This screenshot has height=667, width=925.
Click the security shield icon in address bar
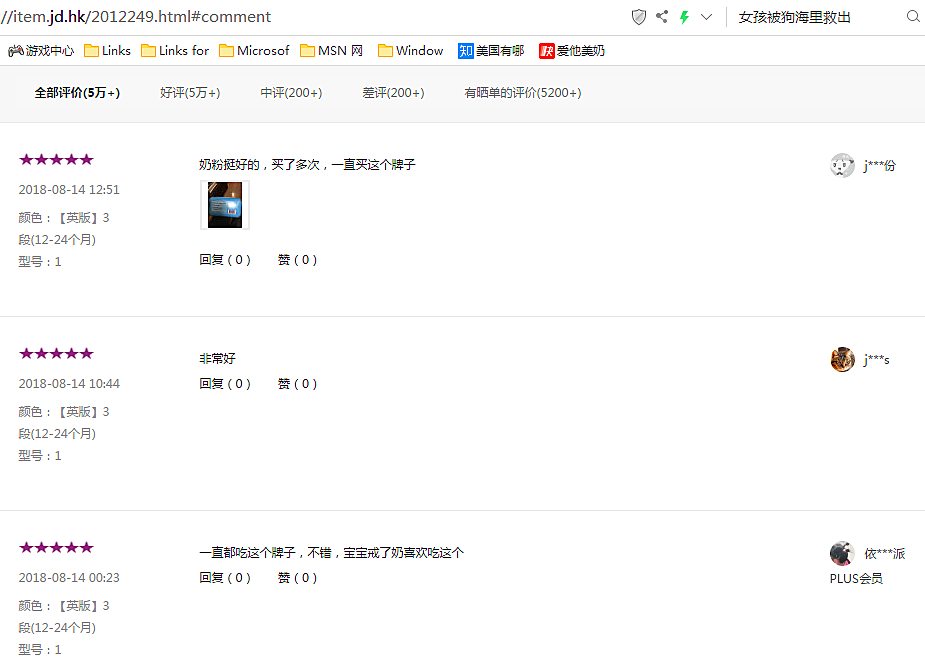(x=639, y=17)
